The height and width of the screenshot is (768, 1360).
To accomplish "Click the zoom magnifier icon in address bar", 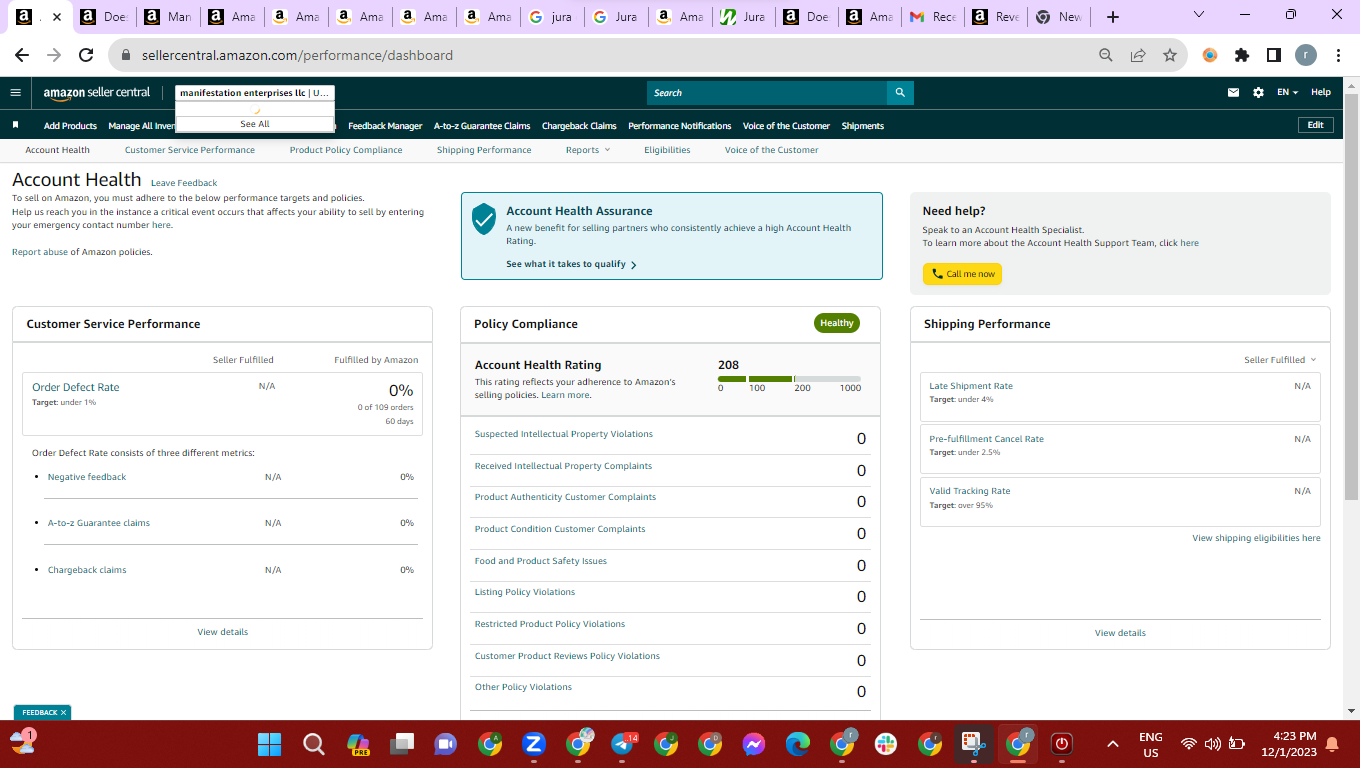I will [x=1106, y=55].
